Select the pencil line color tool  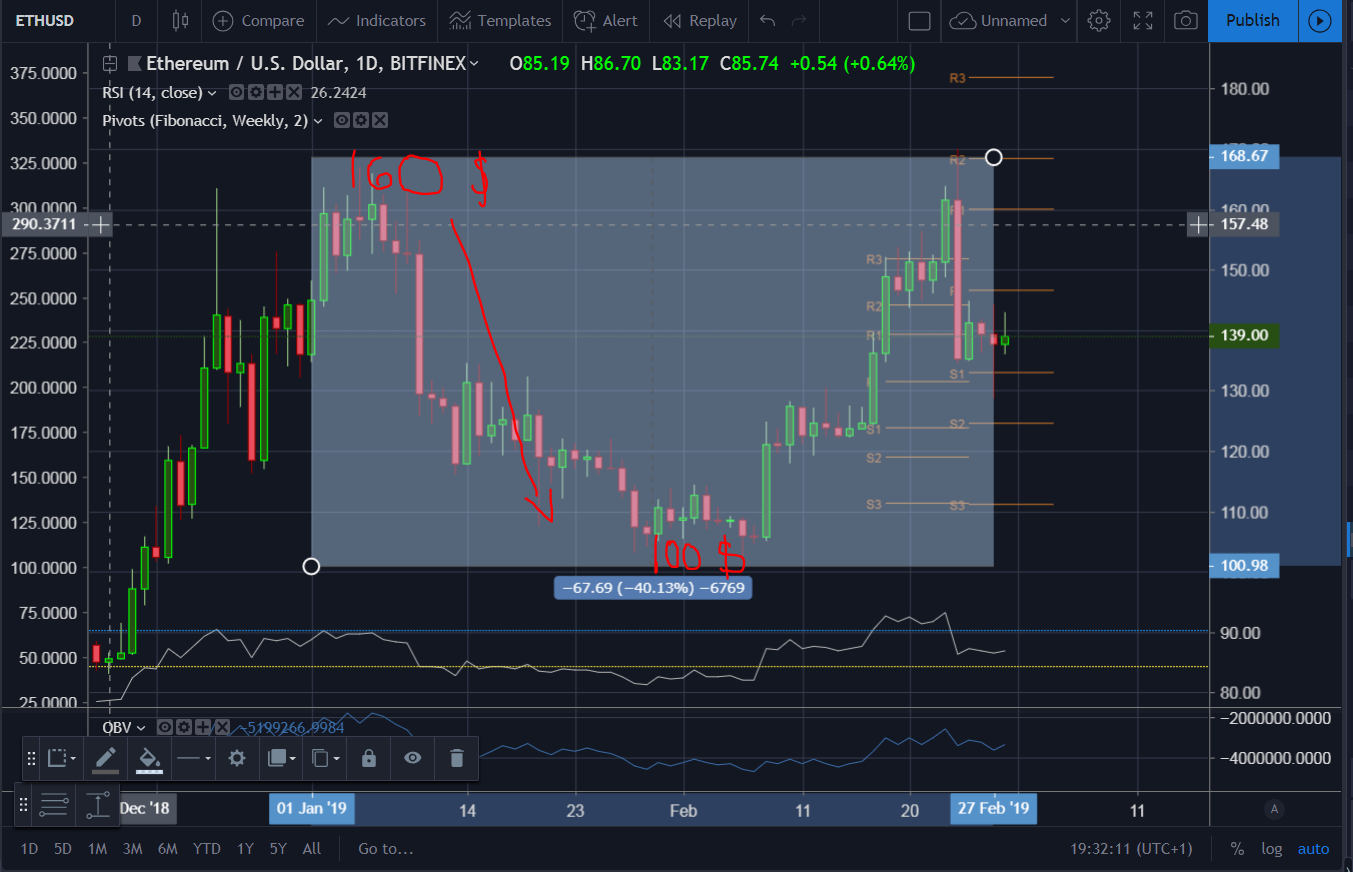coord(105,758)
